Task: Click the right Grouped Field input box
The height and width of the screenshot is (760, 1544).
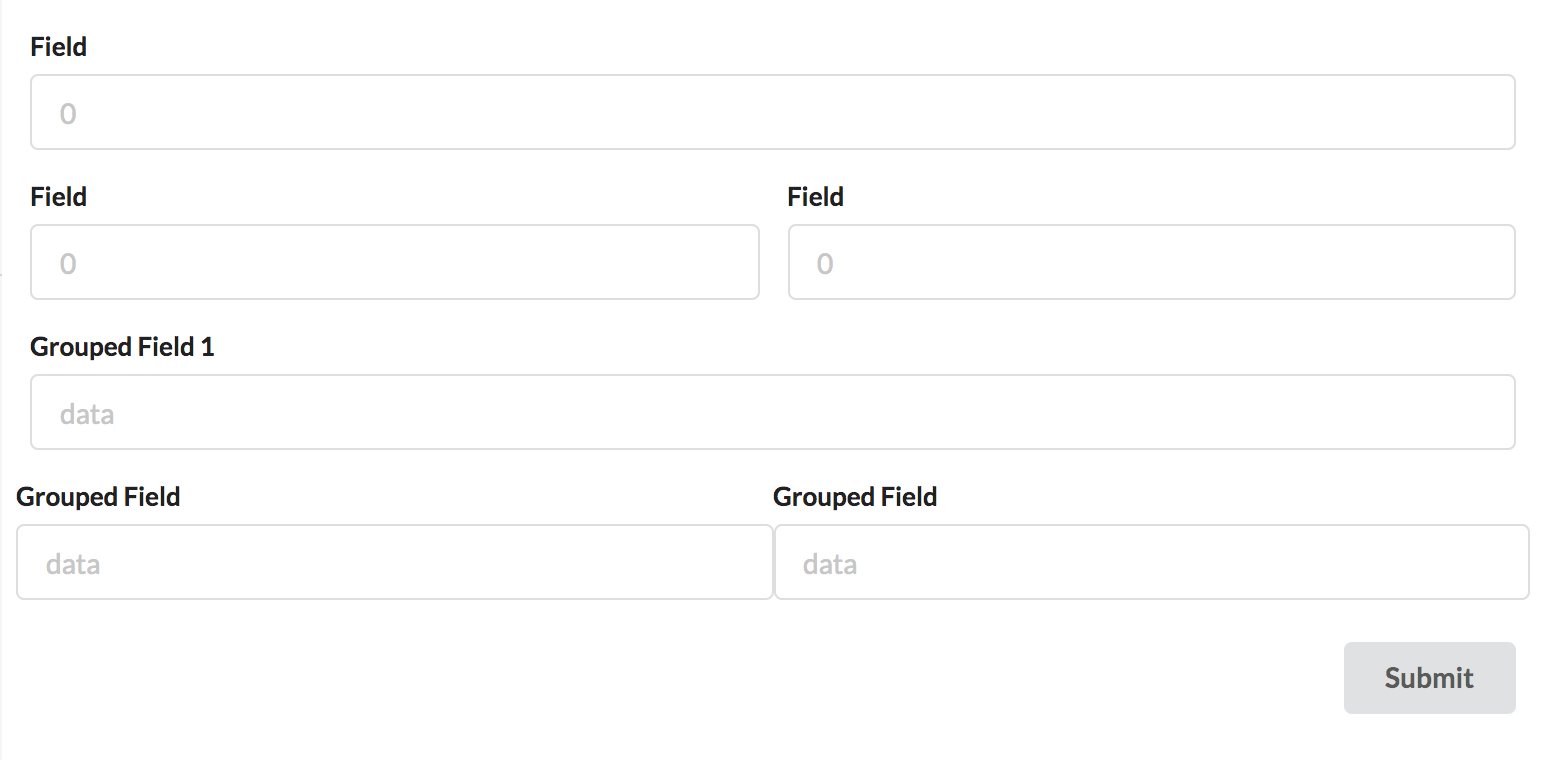Action: click(x=1150, y=562)
